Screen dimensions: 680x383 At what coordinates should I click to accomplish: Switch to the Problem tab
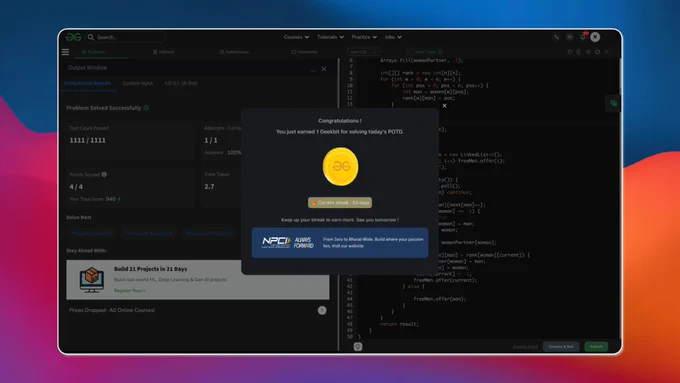(93, 52)
